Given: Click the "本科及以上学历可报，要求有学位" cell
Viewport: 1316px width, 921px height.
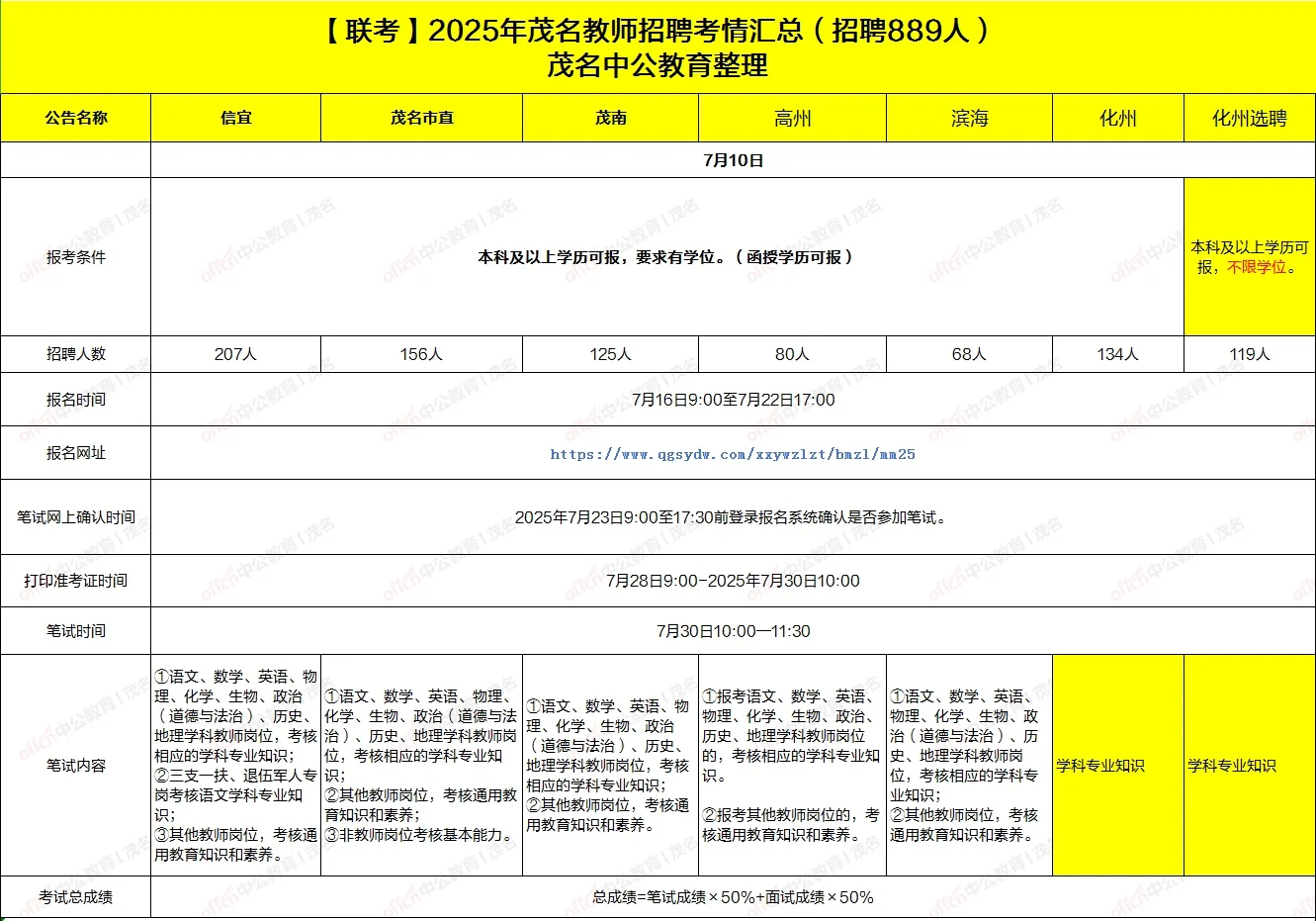Looking at the screenshot, I should pos(667,257).
